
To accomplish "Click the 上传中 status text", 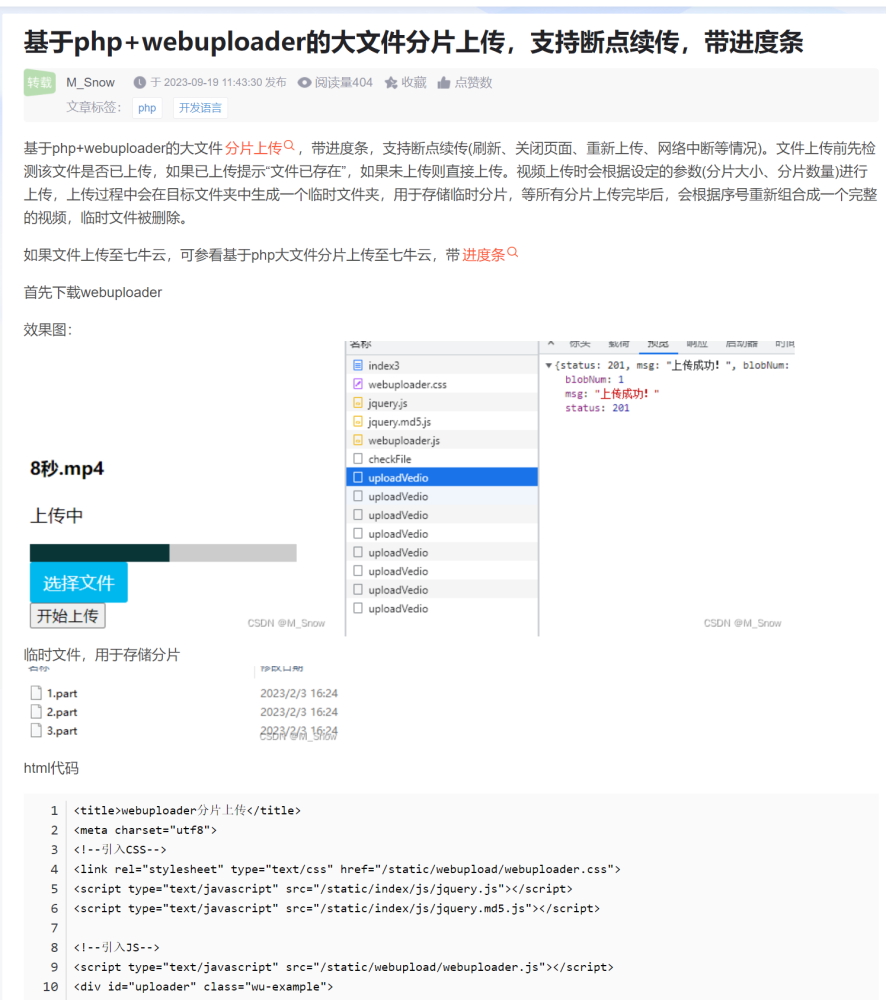I will click(x=57, y=515).
